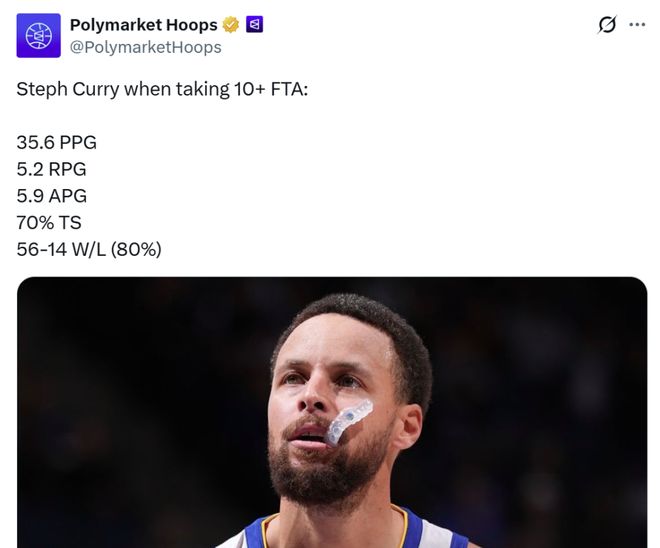Screen dimensions: 660x548
Task: Click the mouthguard in the photo
Action: 349,420
